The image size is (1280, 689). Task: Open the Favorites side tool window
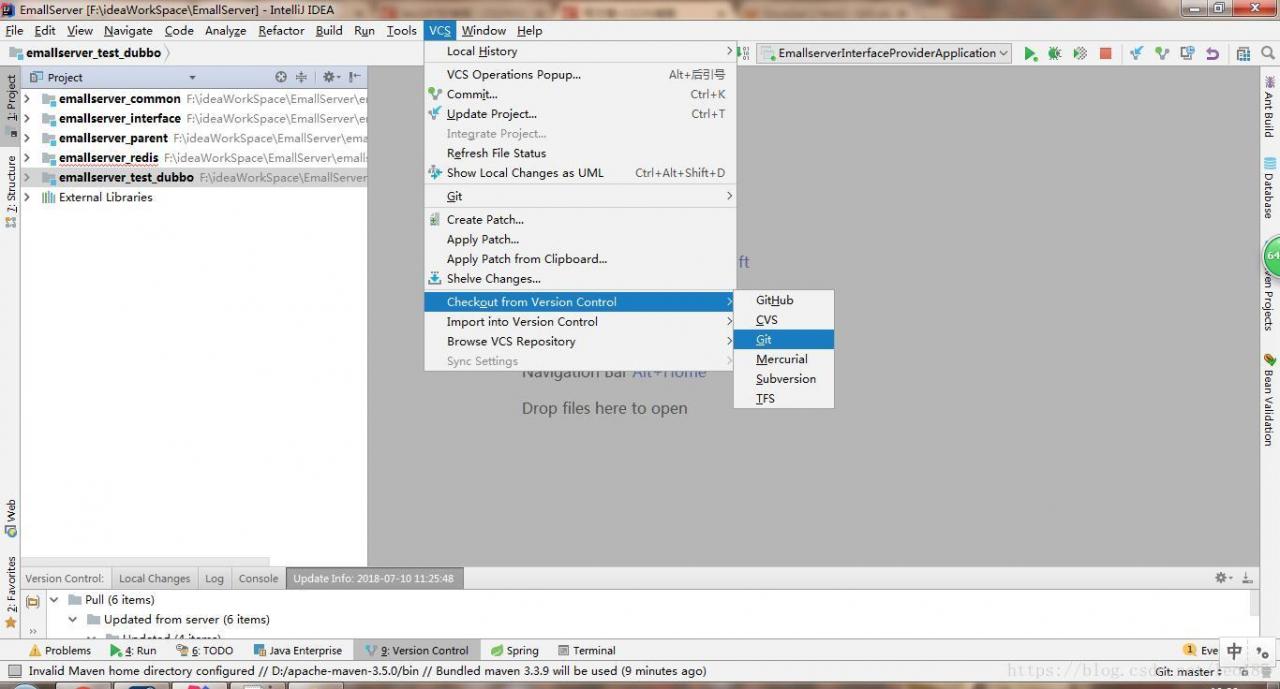coord(11,592)
